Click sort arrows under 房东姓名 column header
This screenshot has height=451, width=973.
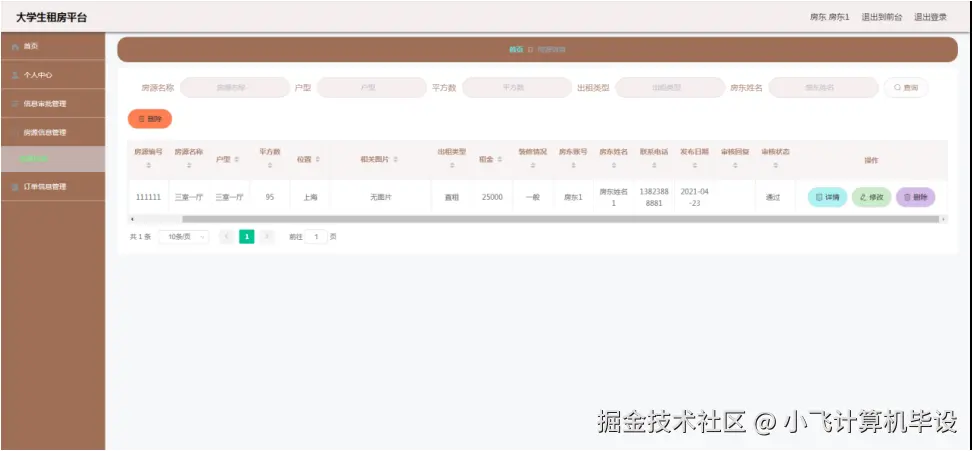pos(614,166)
